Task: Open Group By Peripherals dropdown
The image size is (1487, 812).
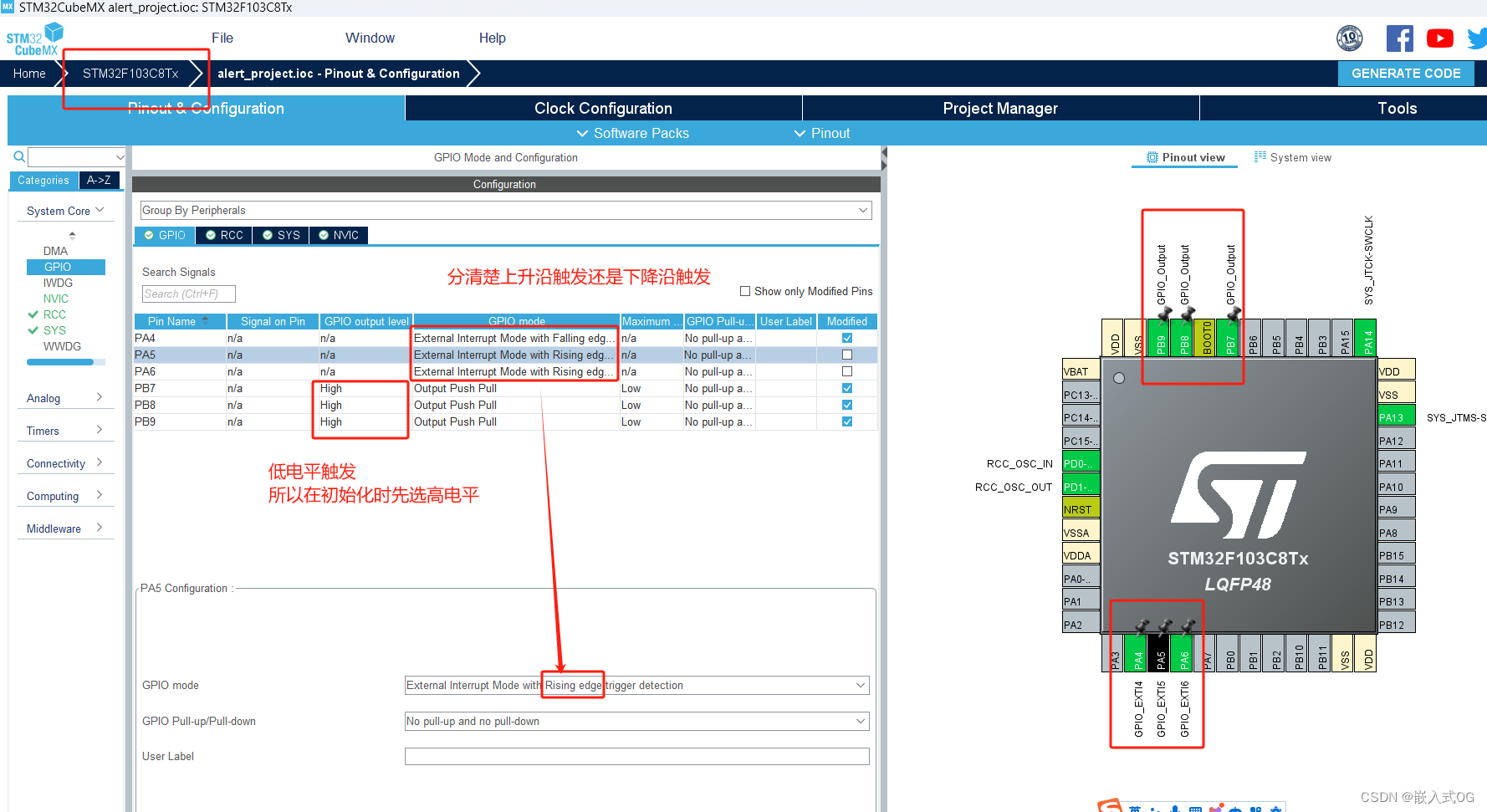Action: point(506,210)
